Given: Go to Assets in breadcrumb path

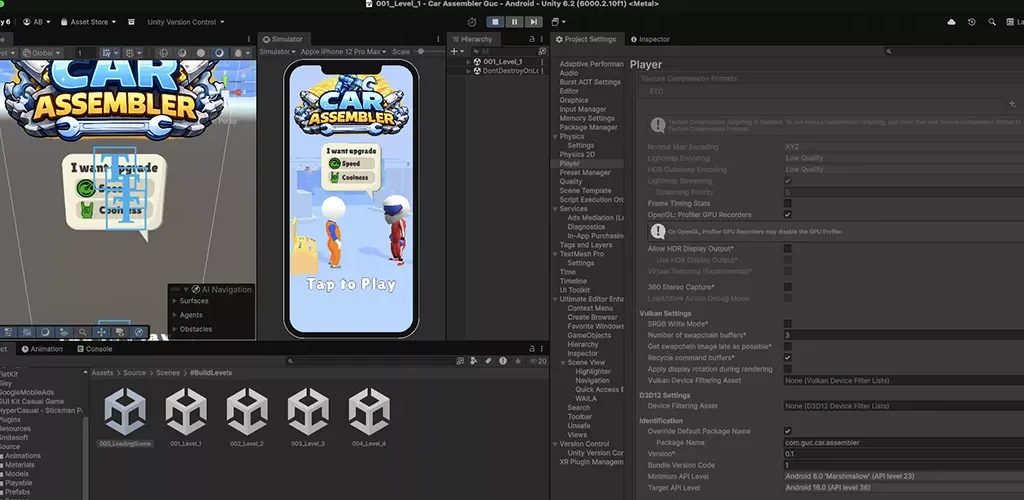Looking at the screenshot, I should 102,373.
